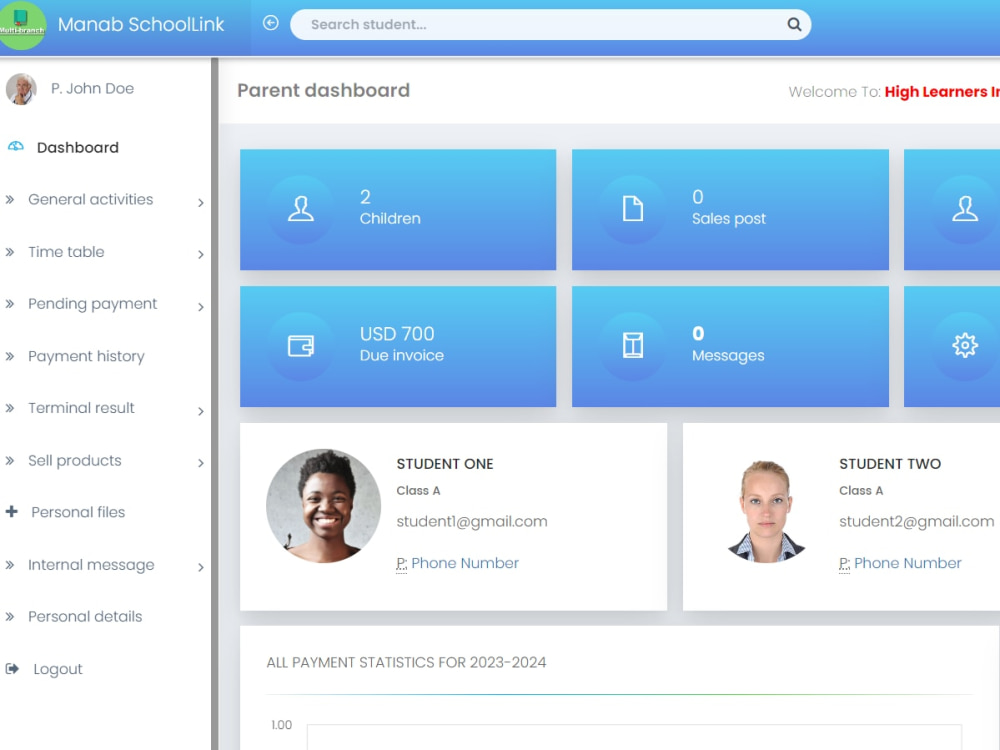Click the Sales post document icon
The height and width of the screenshot is (750, 1000).
coord(633,209)
